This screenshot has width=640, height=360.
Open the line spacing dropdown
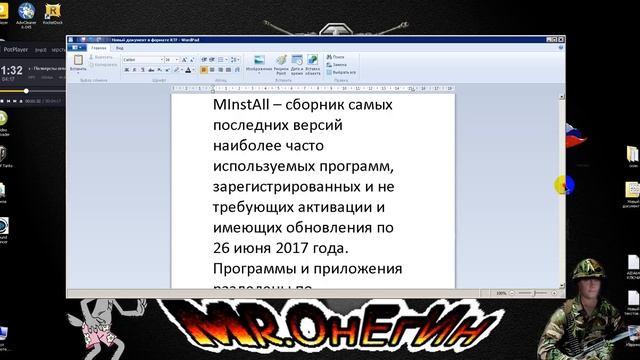click(235, 60)
